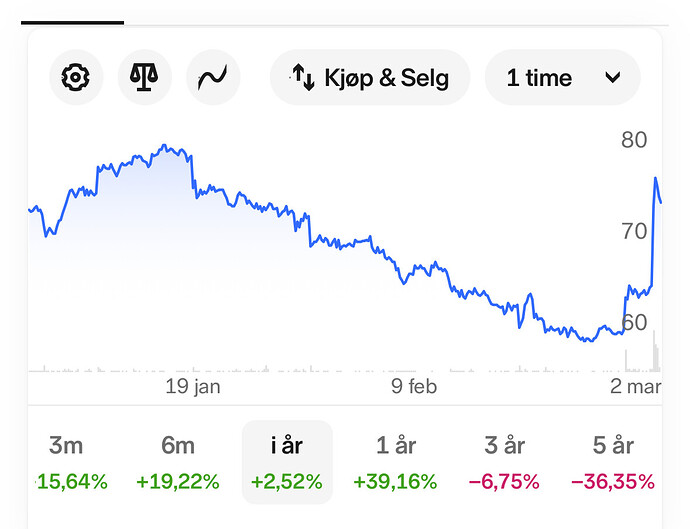
Task: Click the compare scales icon
Action: tap(145, 77)
